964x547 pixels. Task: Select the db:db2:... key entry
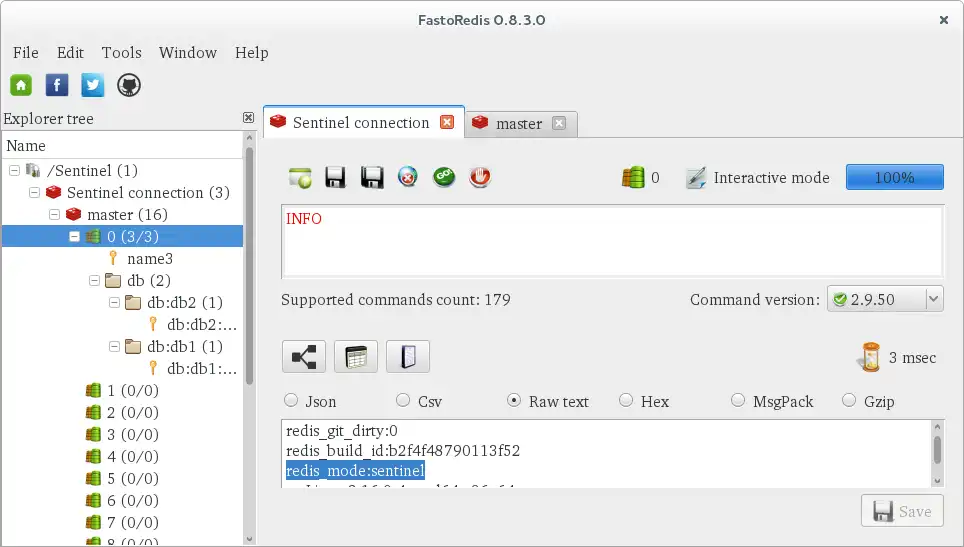point(202,325)
